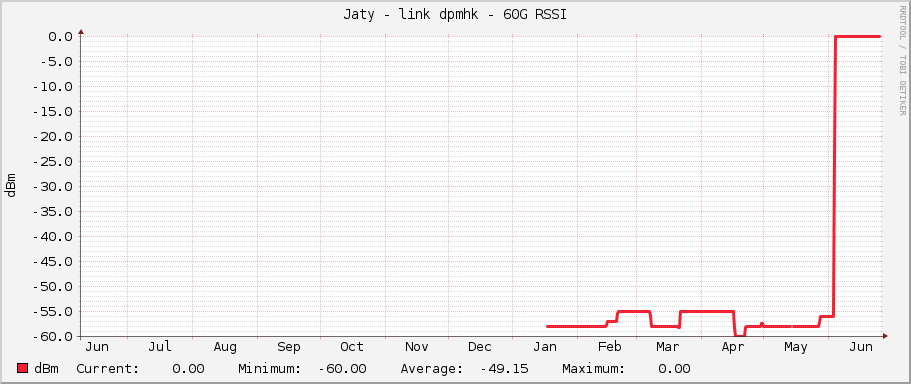Click the 'Jan' x-axis month label
Image resolution: width=911 pixels, height=384 pixels.
pos(545,347)
